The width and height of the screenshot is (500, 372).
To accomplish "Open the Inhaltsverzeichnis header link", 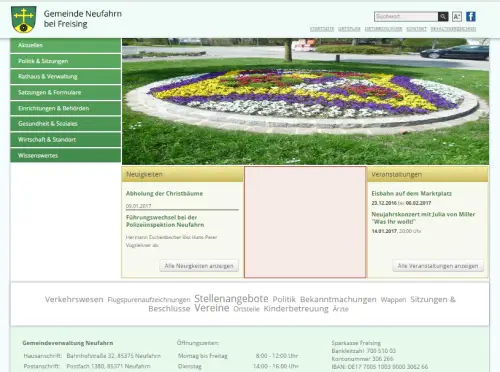I will tap(453, 29).
